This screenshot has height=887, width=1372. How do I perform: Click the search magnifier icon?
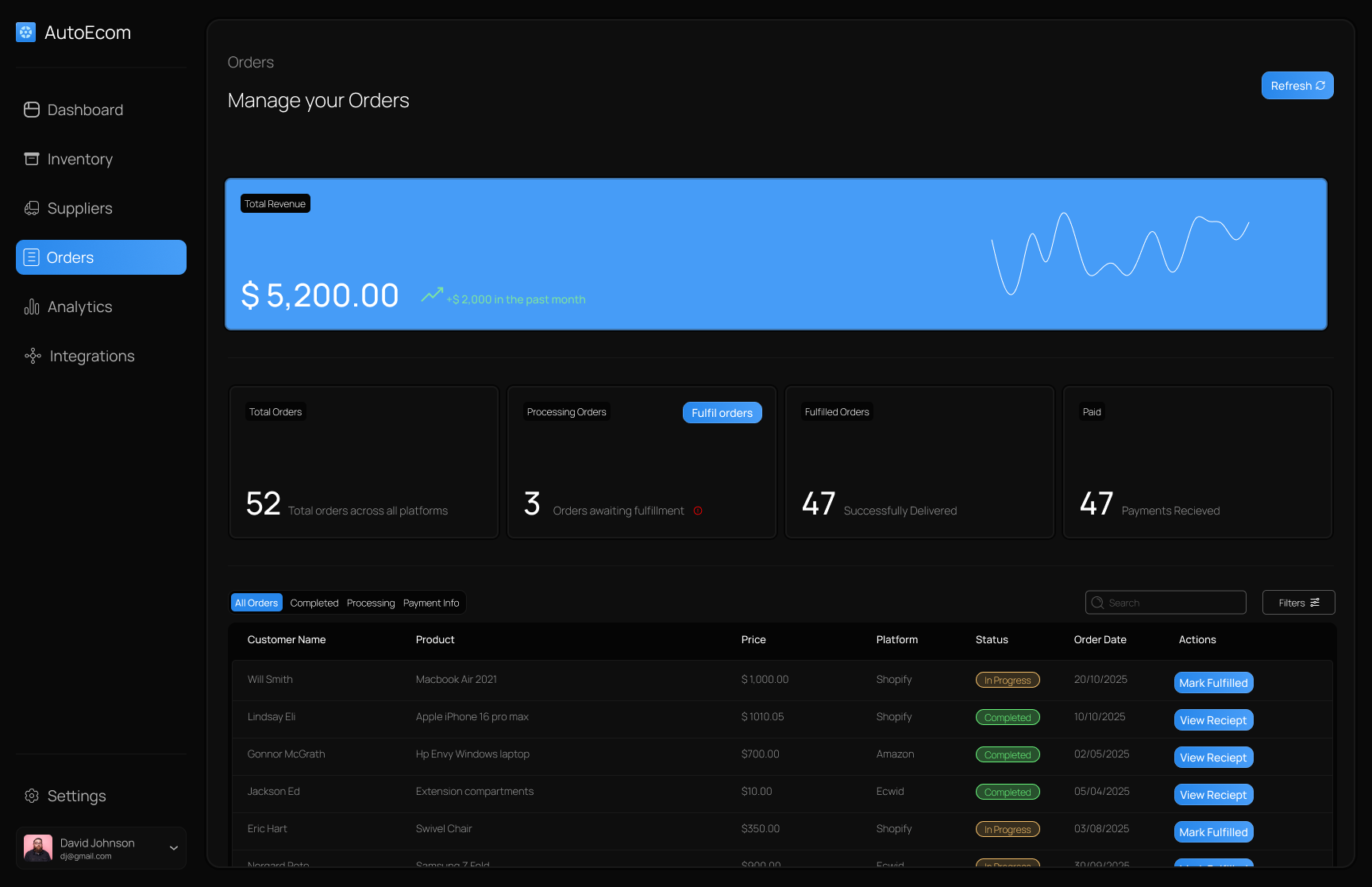(1097, 603)
